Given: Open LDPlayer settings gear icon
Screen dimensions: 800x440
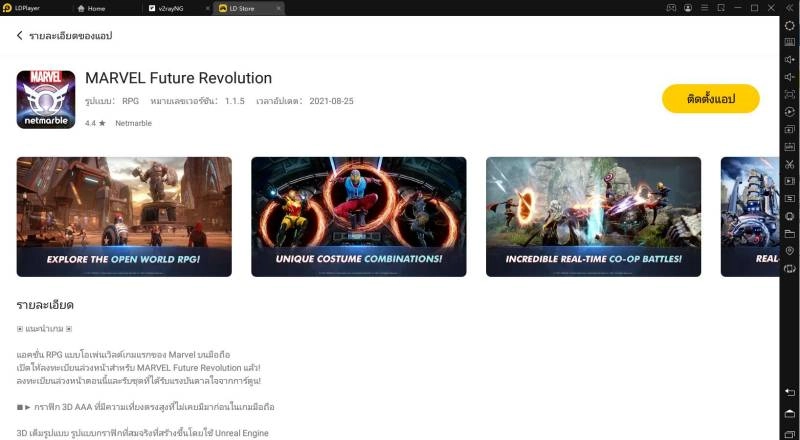Looking at the screenshot, I should (x=789, y=26).
